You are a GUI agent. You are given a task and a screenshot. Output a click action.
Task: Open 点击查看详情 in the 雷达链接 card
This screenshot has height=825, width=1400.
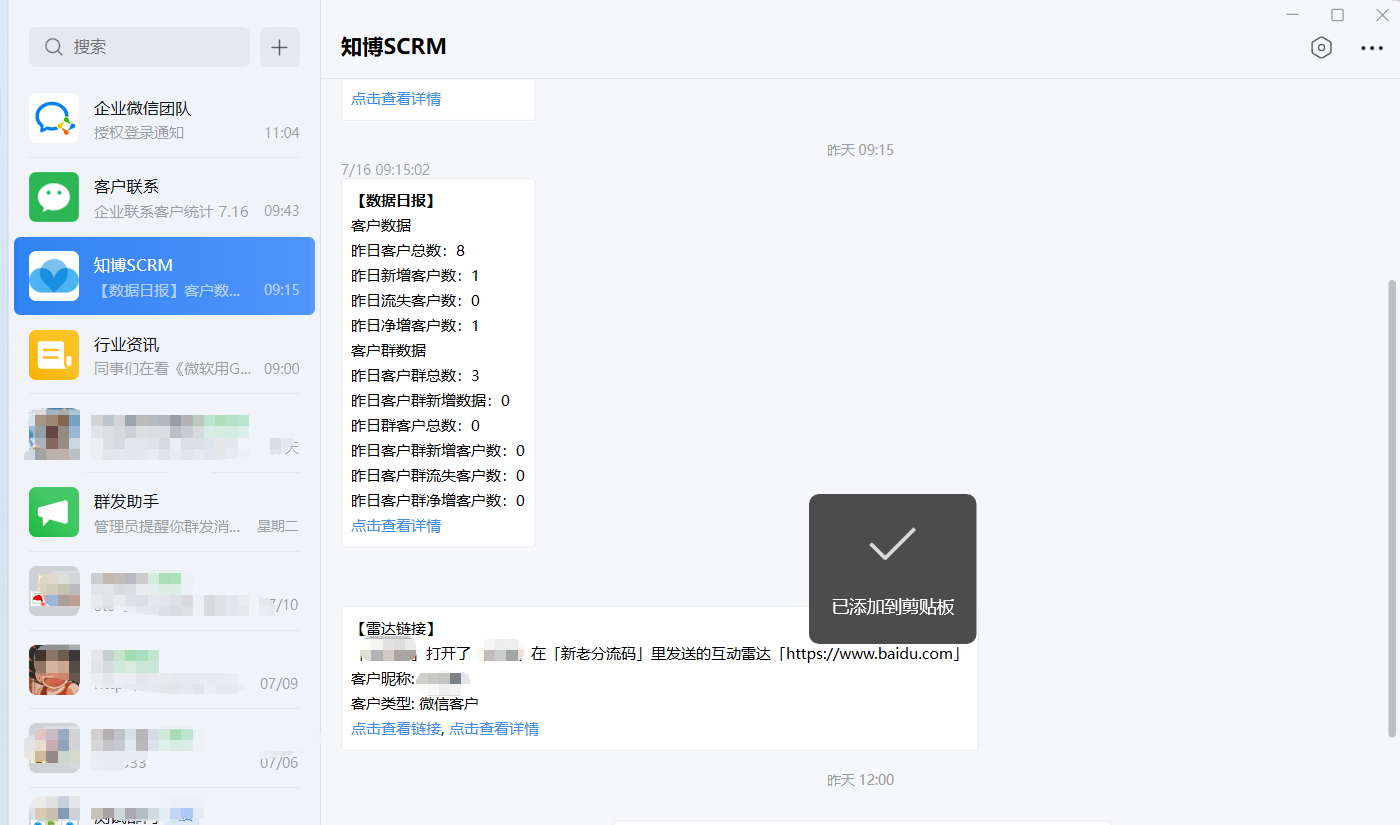click(x=494, y=729)
